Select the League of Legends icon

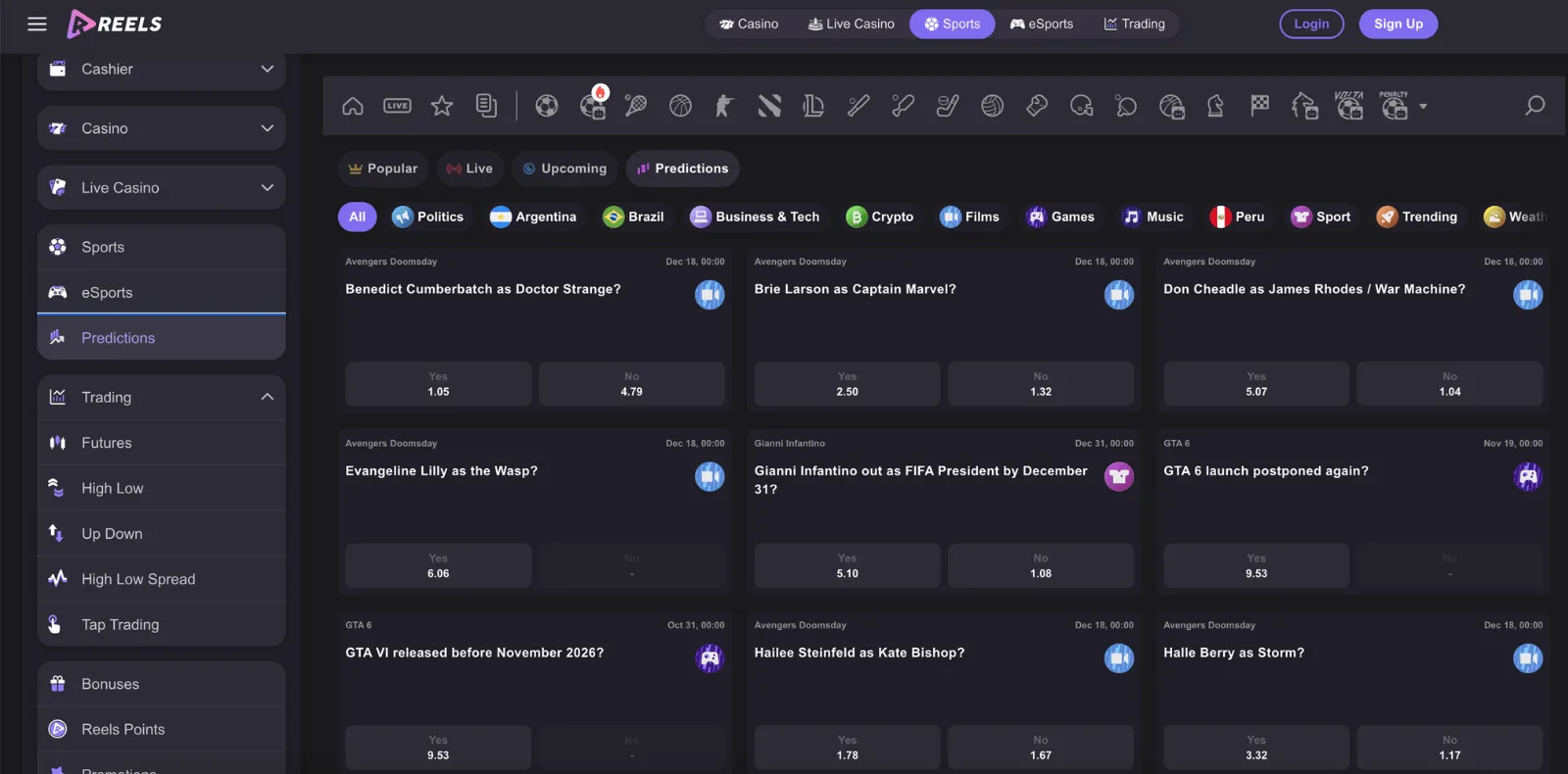click(813, 106)
